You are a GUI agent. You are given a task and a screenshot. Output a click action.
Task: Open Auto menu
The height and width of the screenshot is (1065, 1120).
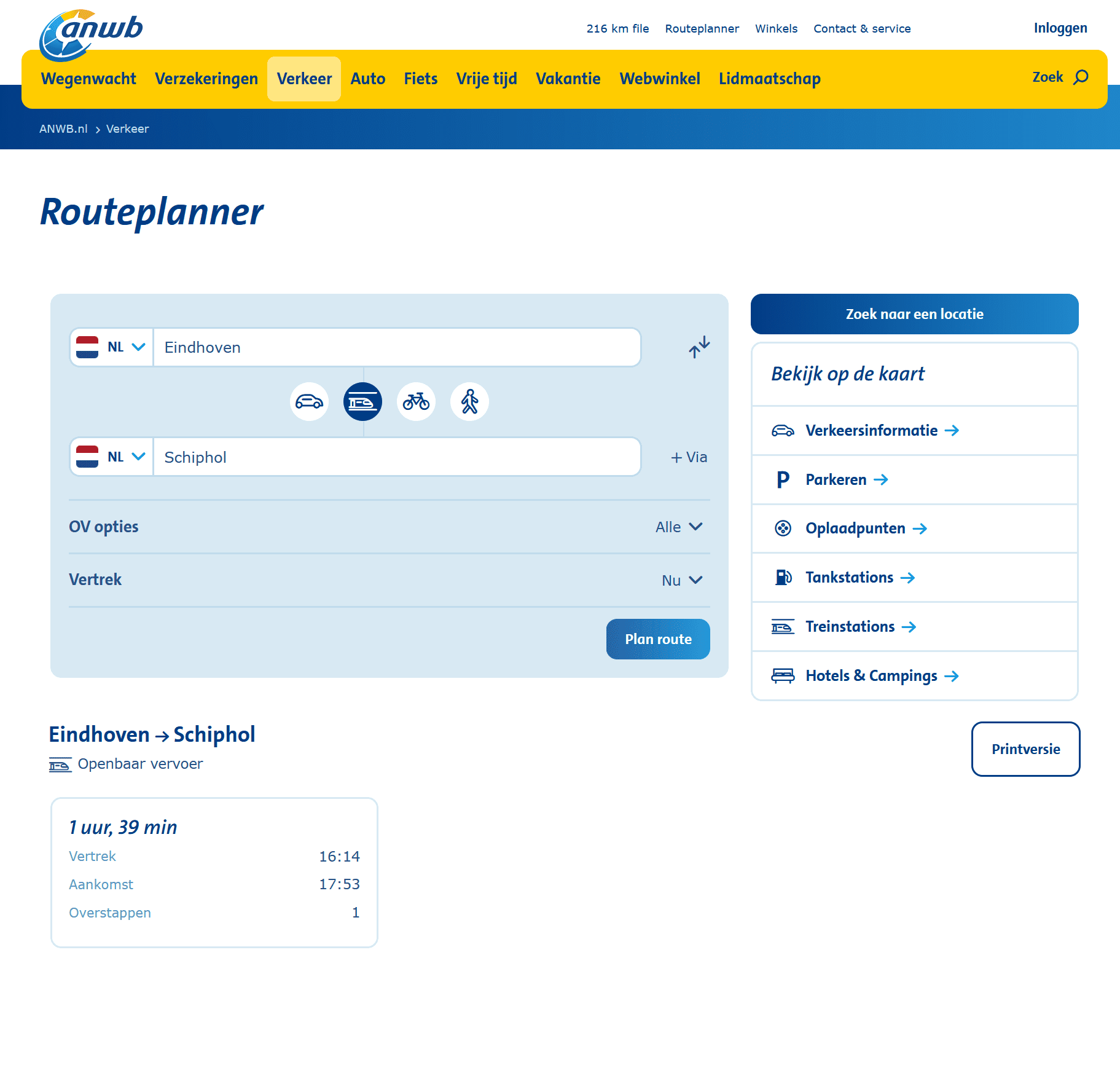(x=368, y=79)
